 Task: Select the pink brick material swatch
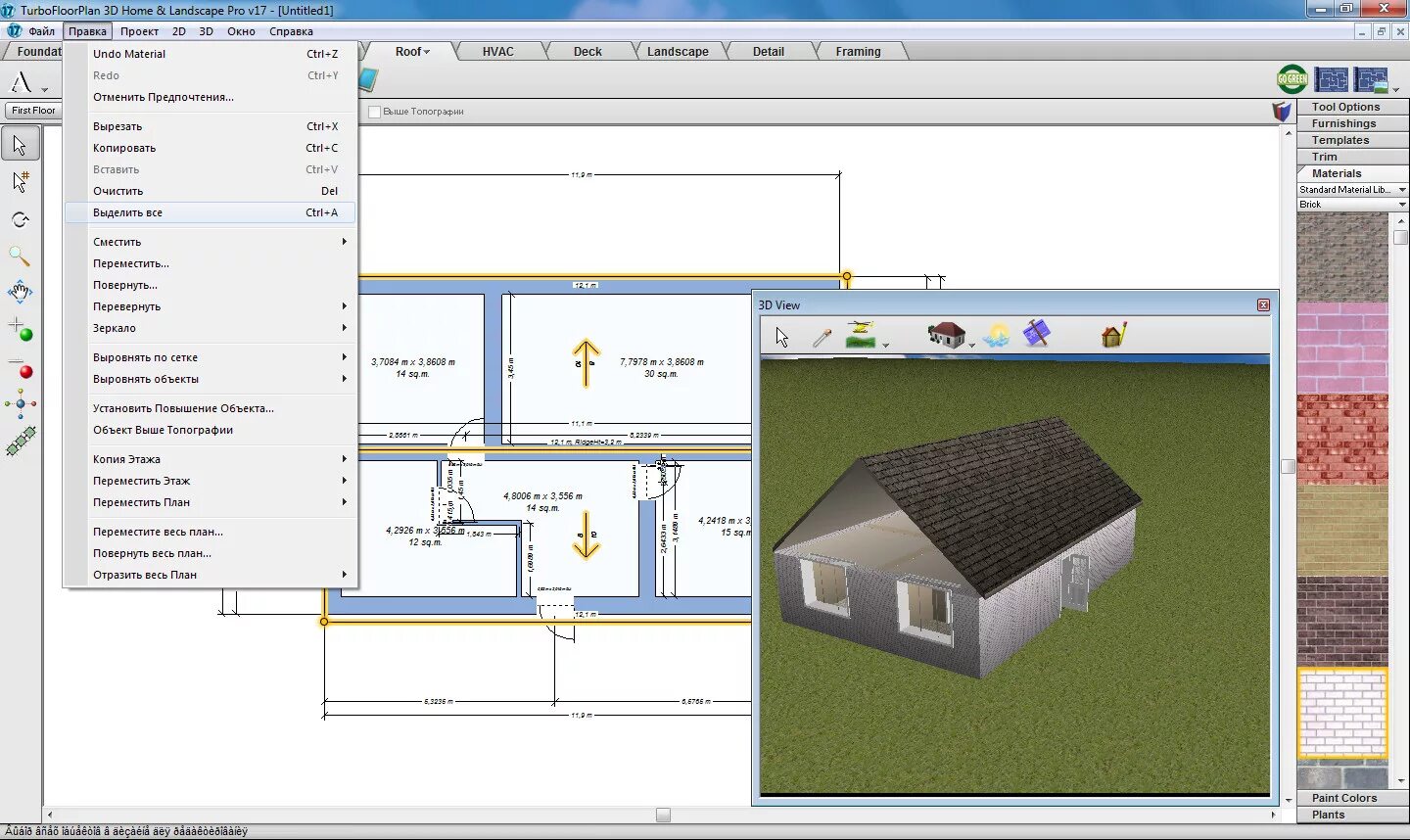[1342, 349]
